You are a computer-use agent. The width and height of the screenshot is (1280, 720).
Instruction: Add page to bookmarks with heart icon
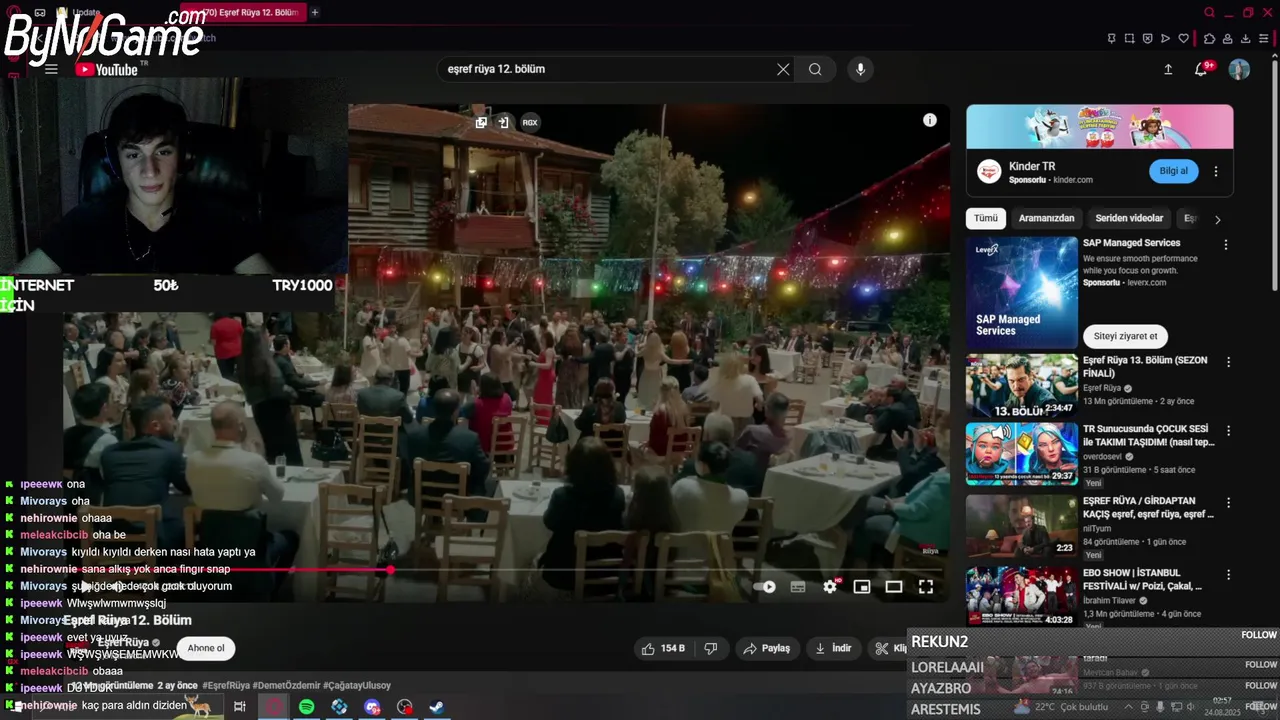tap(1183, 38)
